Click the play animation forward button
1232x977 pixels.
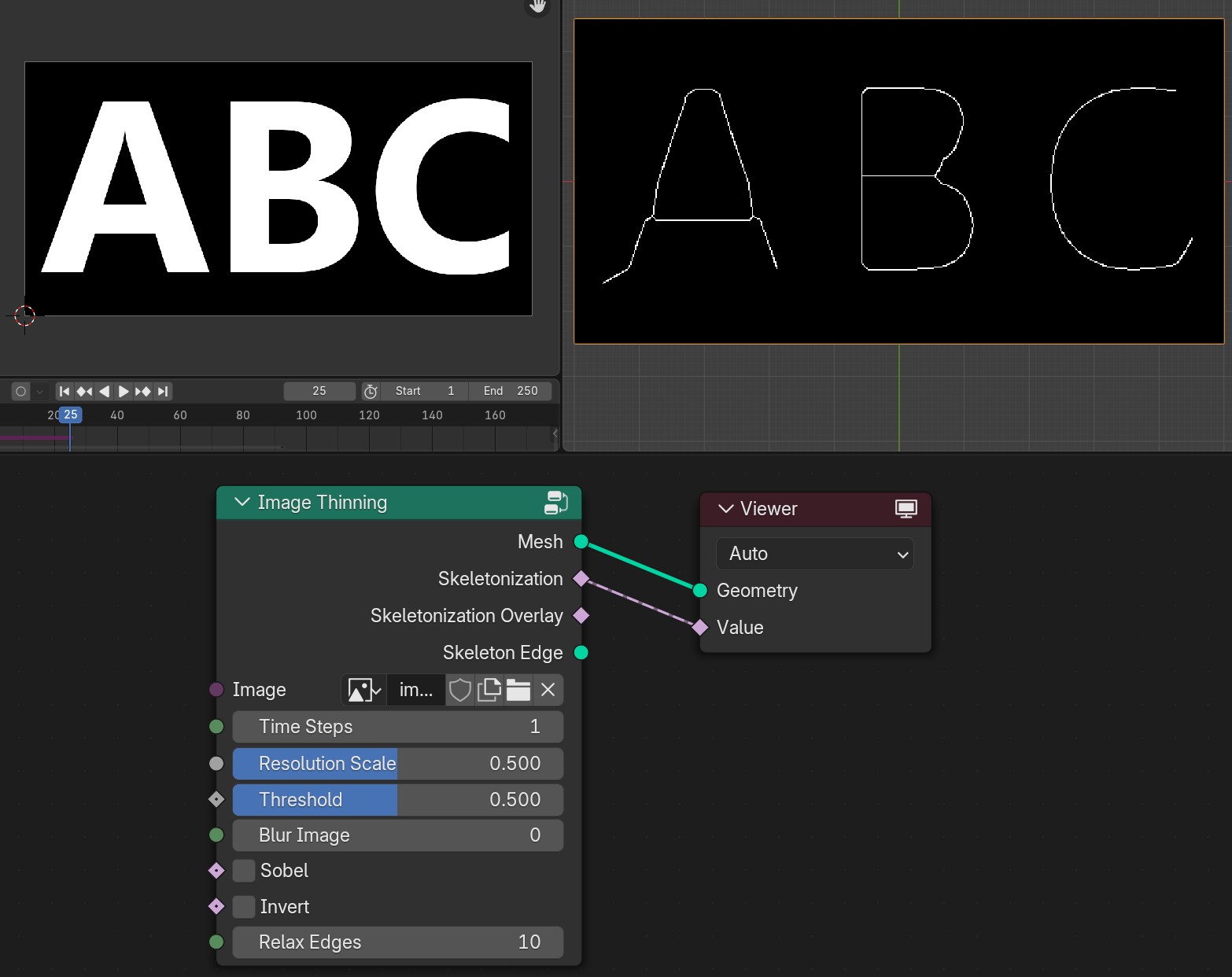tap(124, 391)
